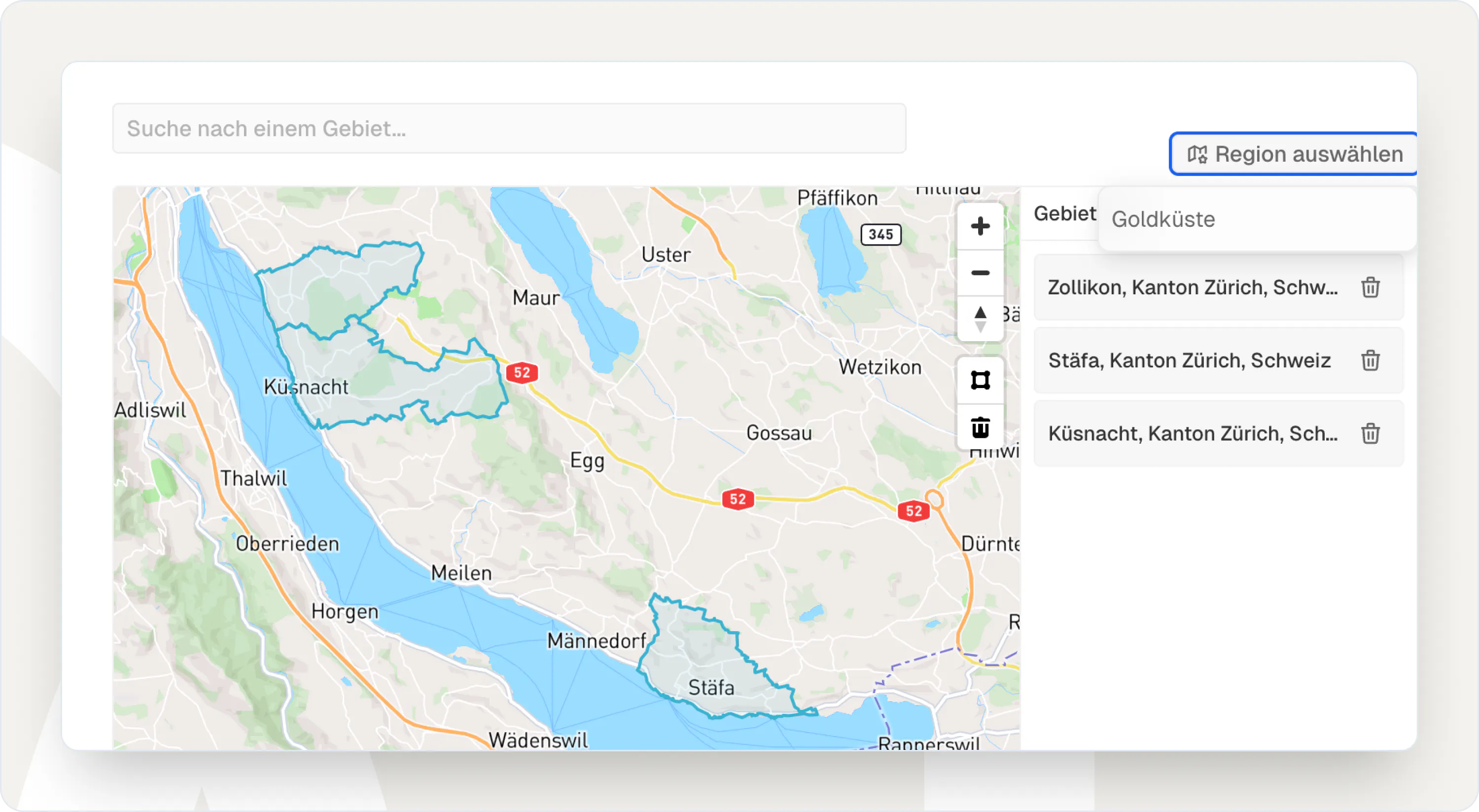Click the map toolbar trash button
This screenshot has height=812, width=1479.
980,427
